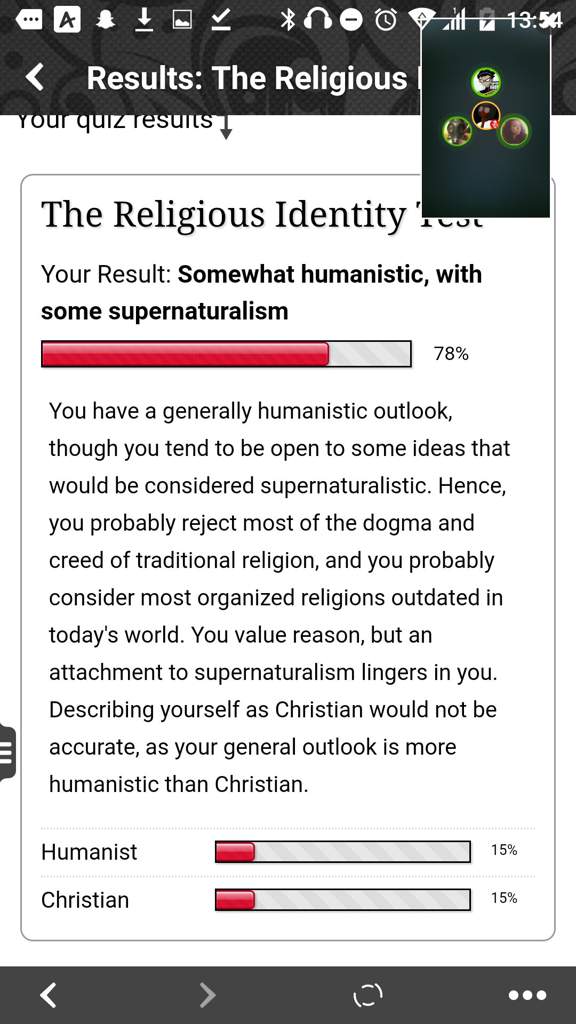Tap the bottom-left avatar in the overlay
The height and width of the screenshot is (1024, 576).
tap(456, 131)
